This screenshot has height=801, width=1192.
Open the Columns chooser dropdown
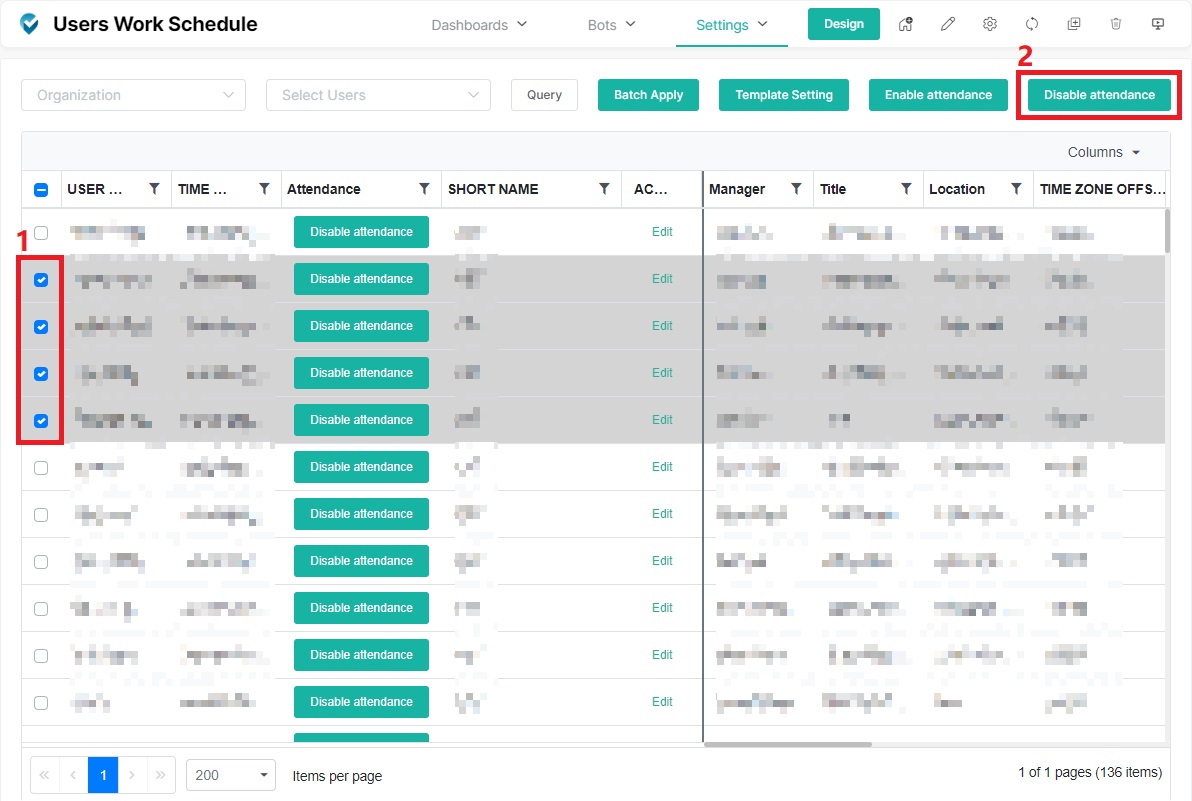(1104, 152)
